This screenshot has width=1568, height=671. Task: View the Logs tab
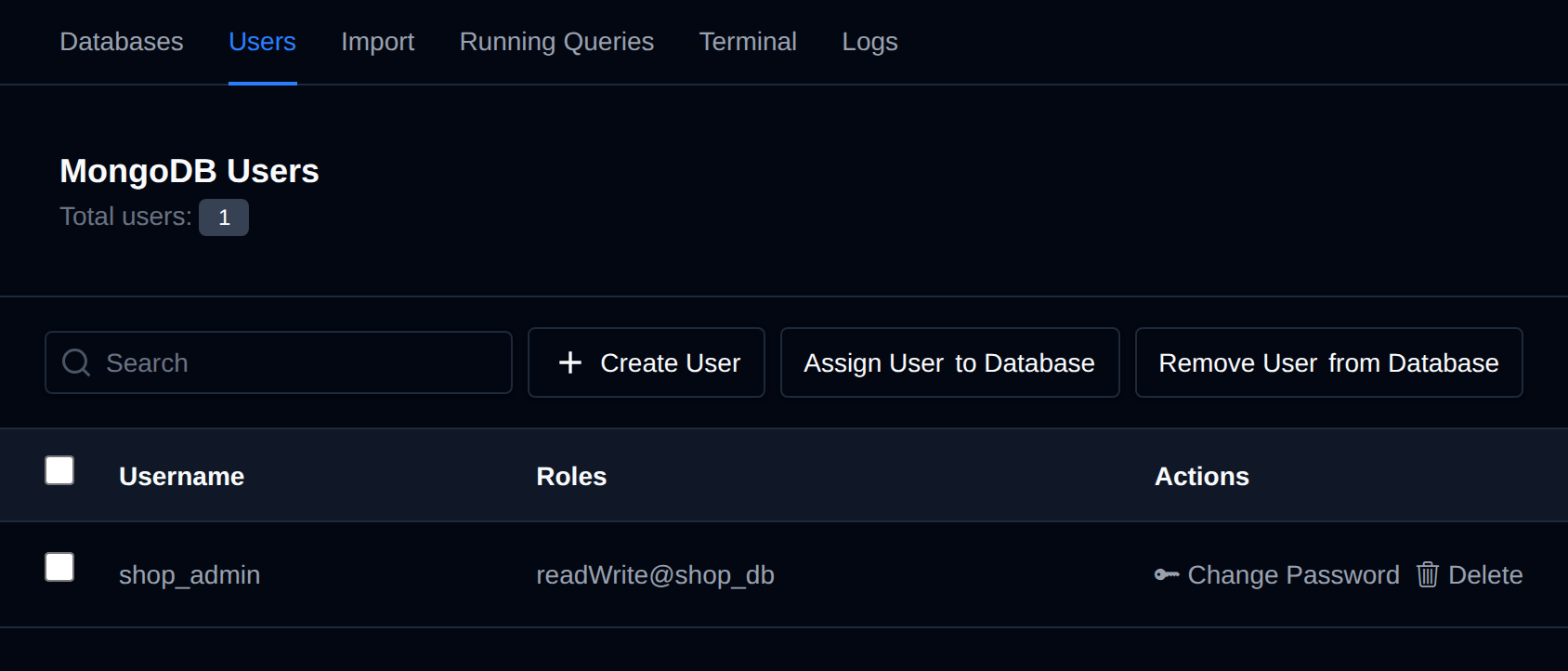coord(870,42)
